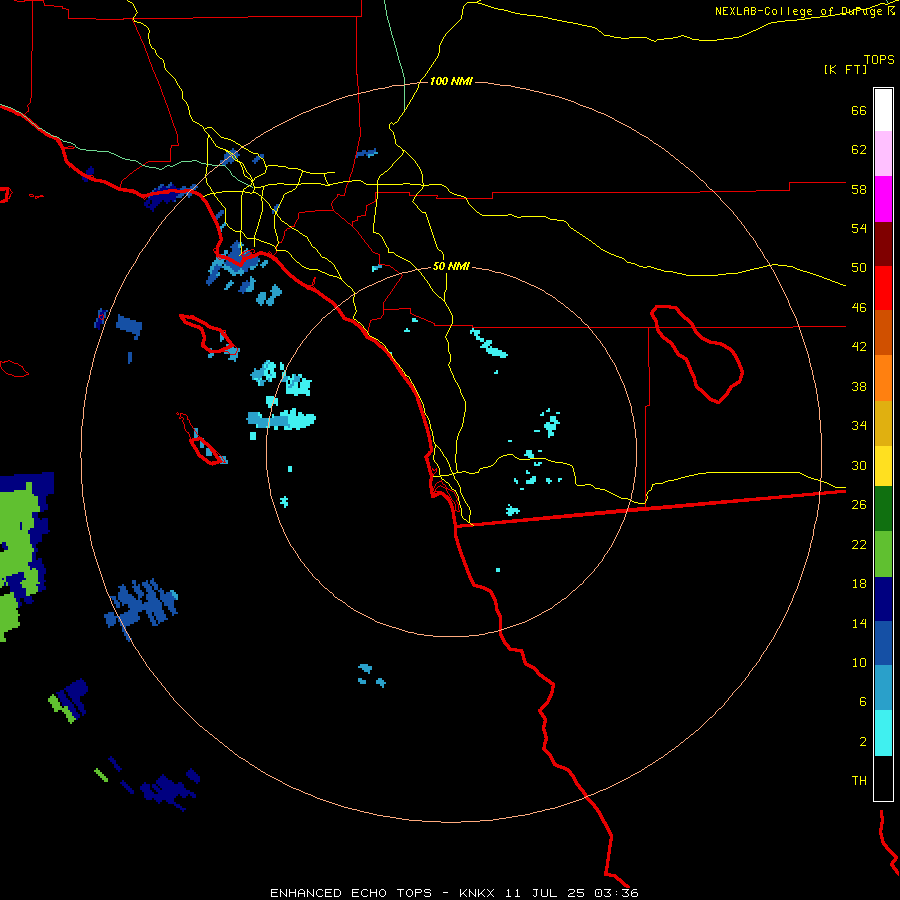The height and width of the screenshot is (900, 900).
Task: Pick the dark red maroon legend swatch
Action: (x=883, y=244)
